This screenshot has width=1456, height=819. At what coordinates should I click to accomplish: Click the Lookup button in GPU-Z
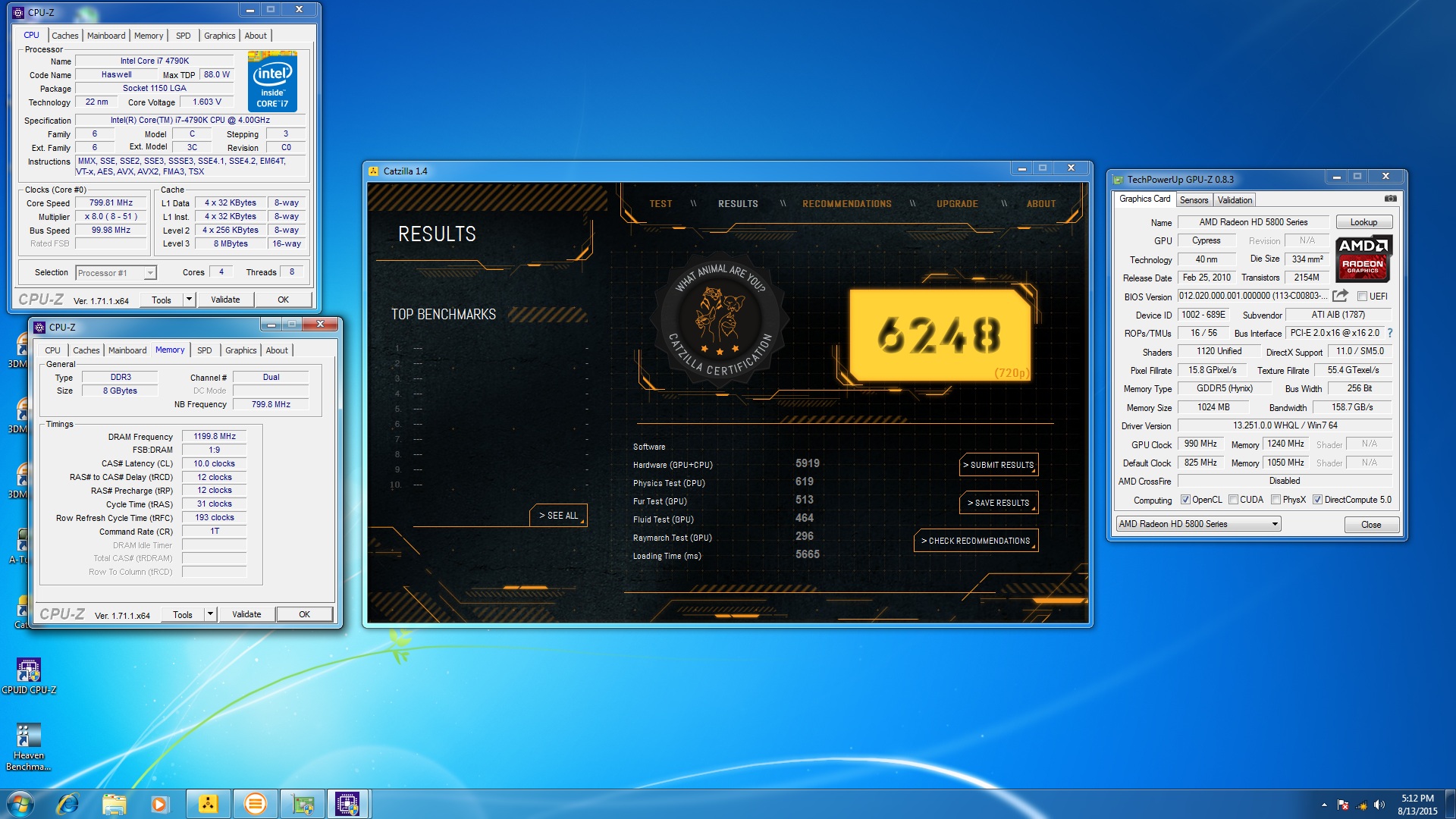pyautogui.click(x=1363, y=222)
